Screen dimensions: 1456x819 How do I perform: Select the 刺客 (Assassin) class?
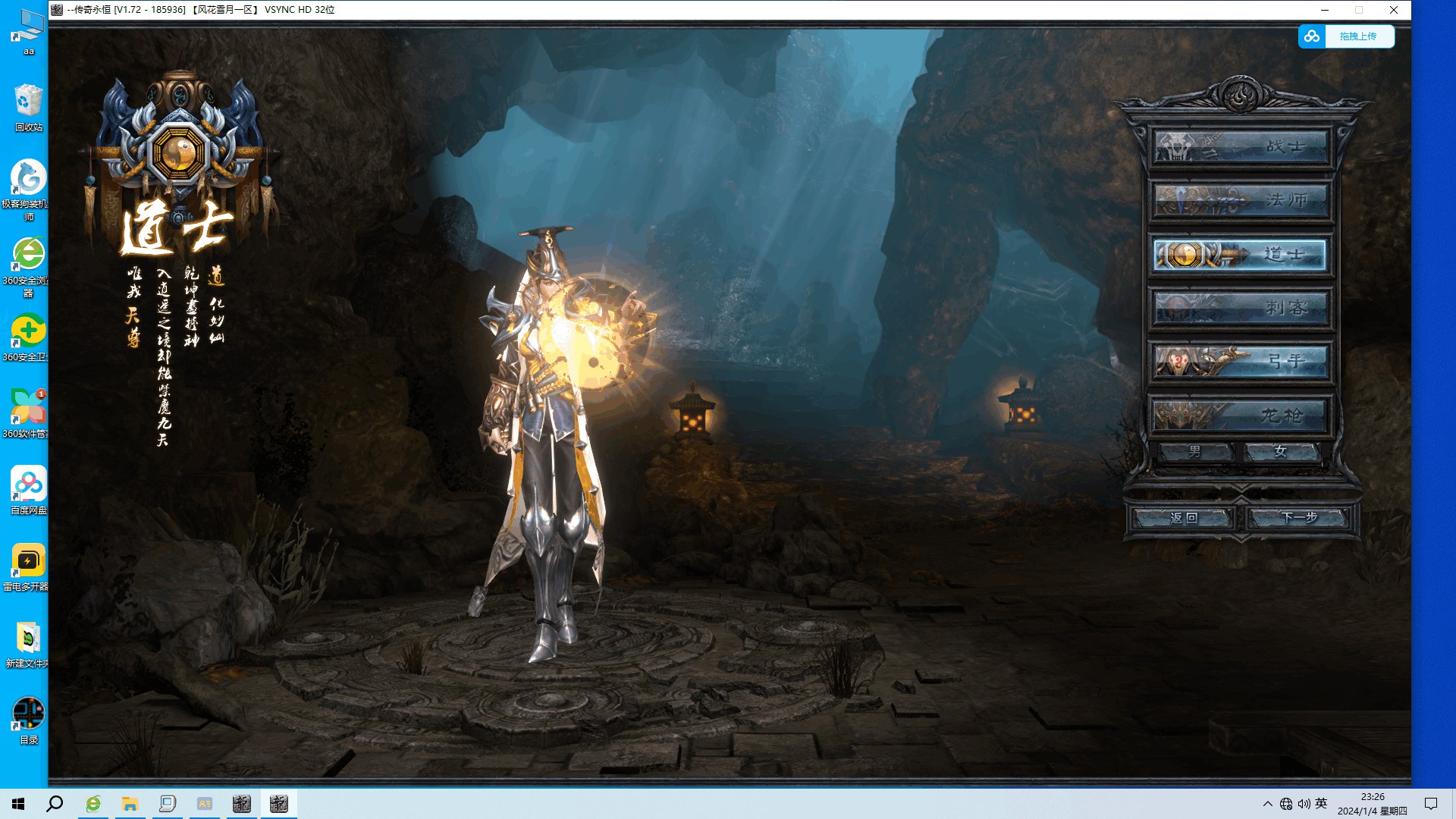click(1241, 308)
